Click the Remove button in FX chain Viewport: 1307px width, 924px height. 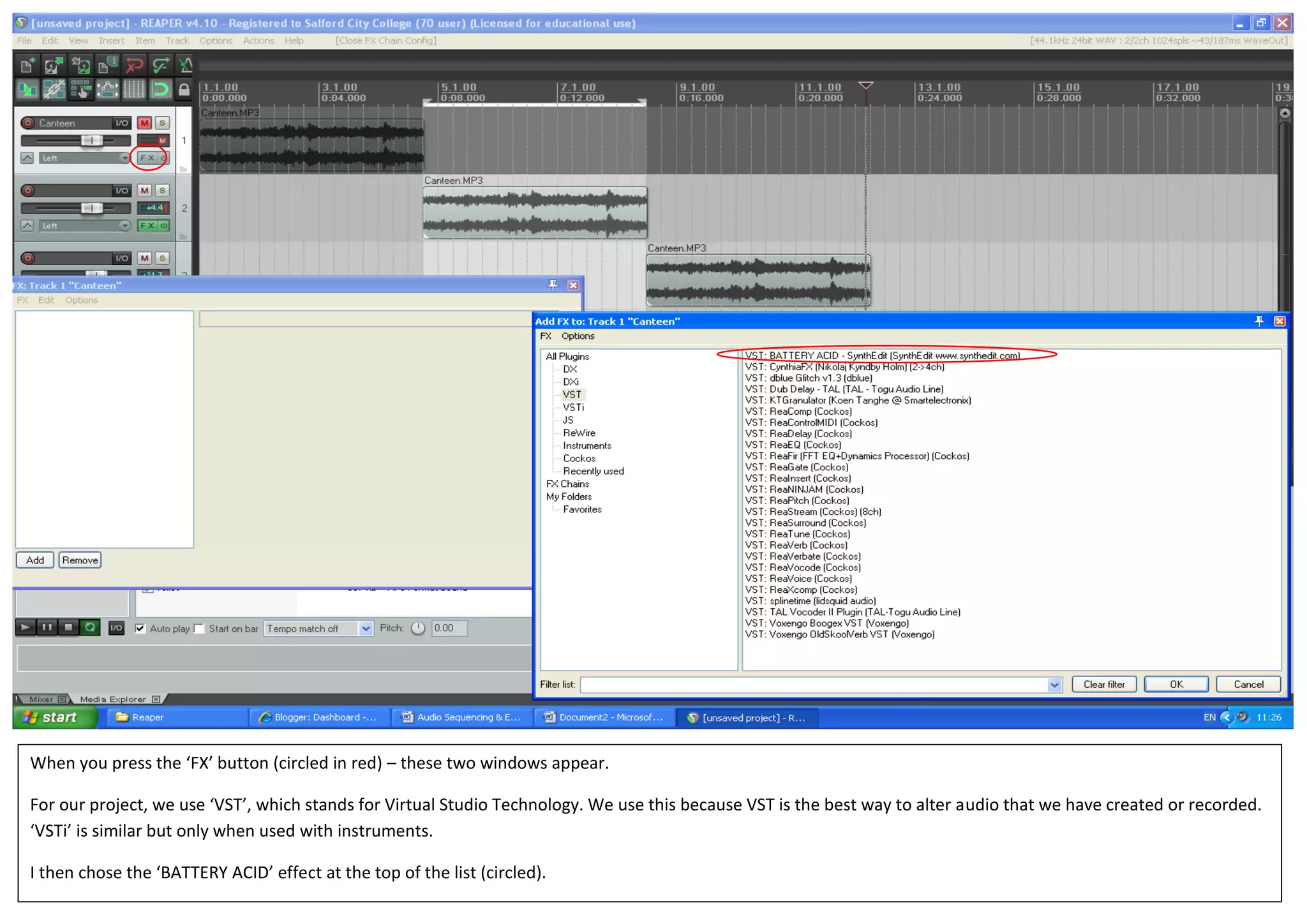point(80,560)
